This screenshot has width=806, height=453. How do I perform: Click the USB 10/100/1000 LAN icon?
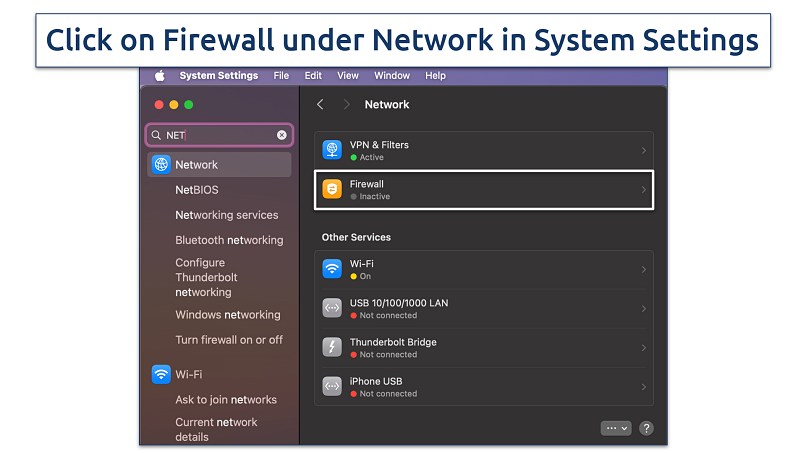[x=332, y=308]
